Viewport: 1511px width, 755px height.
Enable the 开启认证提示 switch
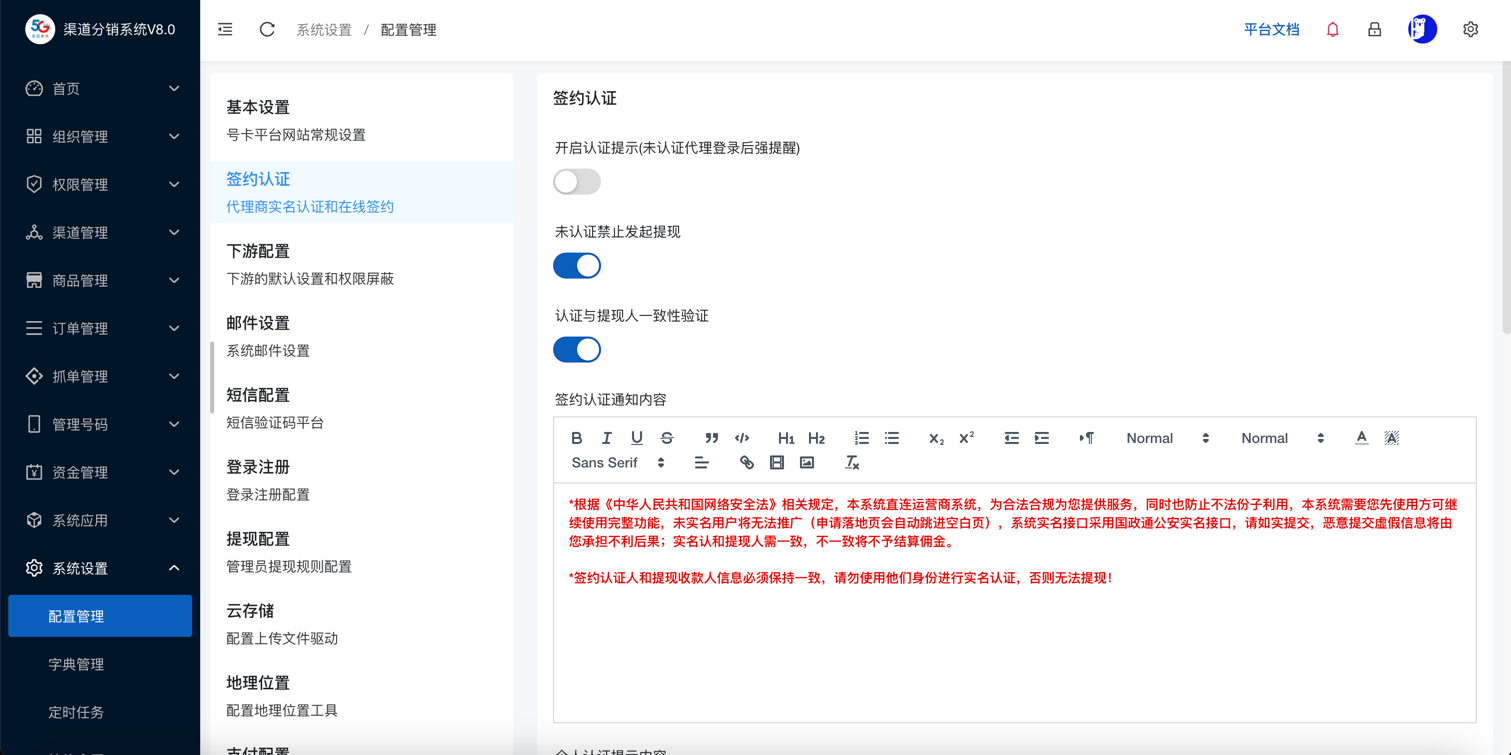tap(577, 182)
